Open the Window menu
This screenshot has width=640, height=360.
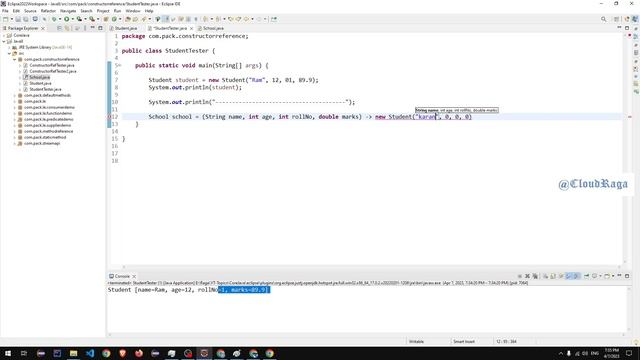(133, 11)
